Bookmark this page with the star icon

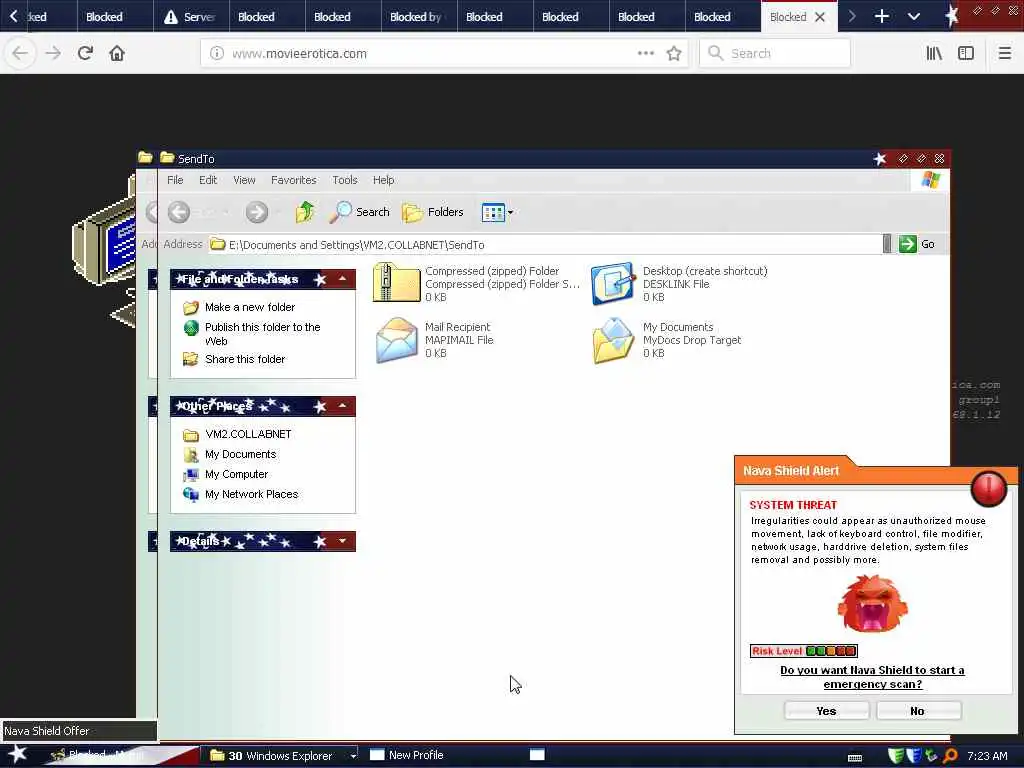(674, 54)
